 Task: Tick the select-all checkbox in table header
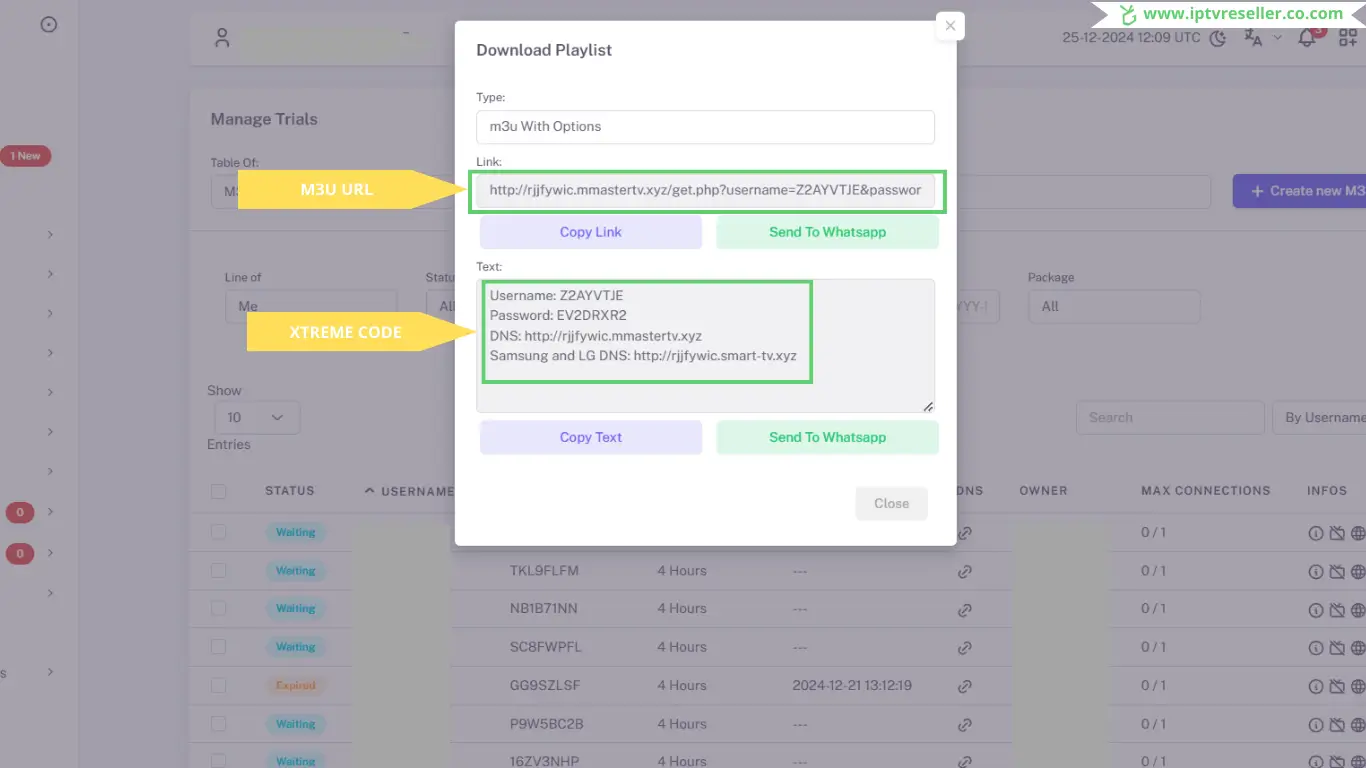click(218, 491)
